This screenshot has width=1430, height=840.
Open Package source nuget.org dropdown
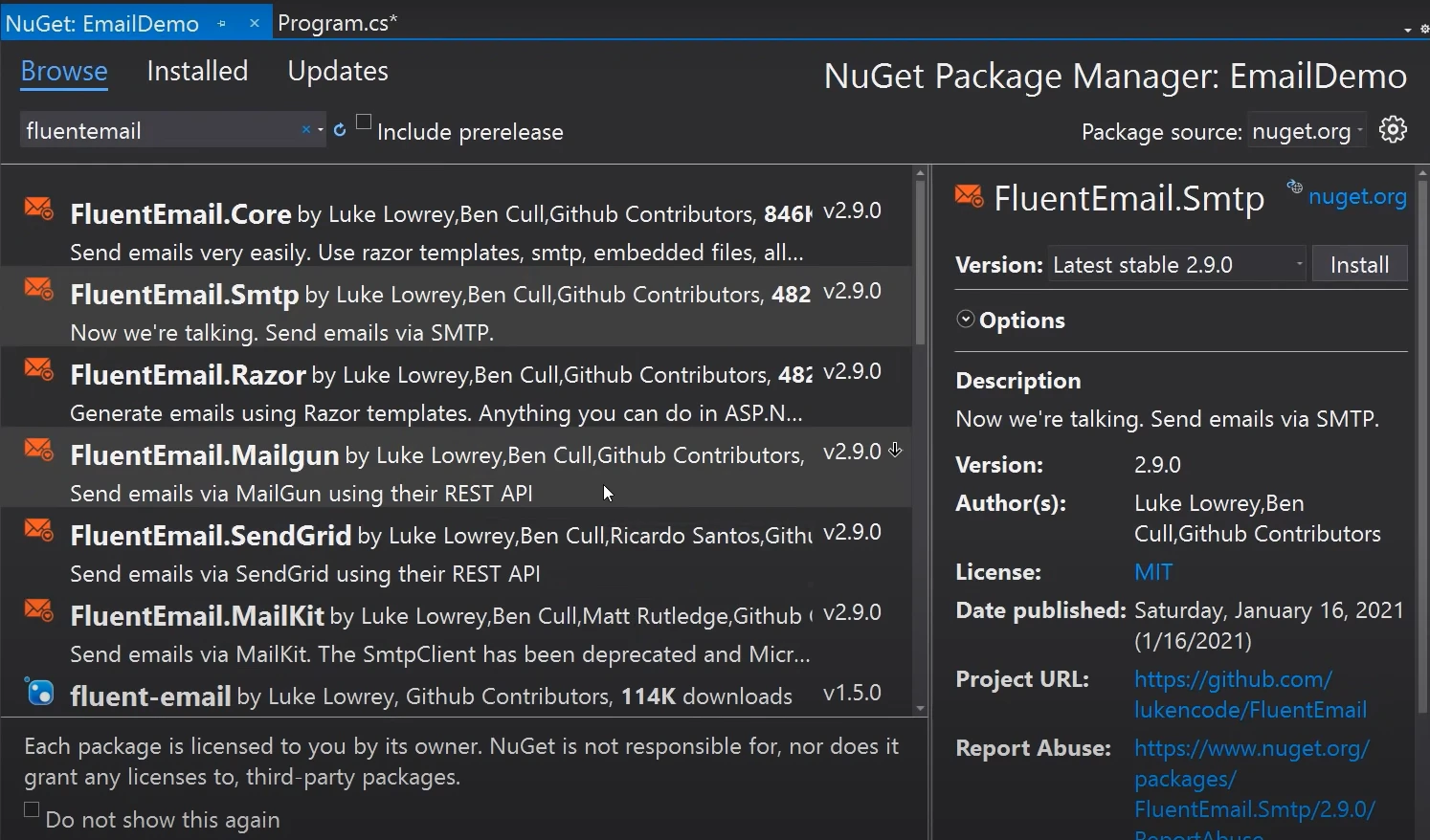[1307, 131]
